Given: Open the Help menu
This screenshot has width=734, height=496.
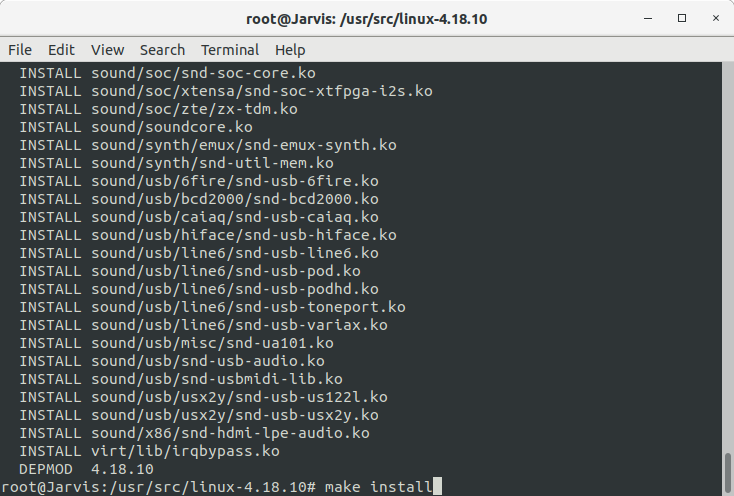Looking at the screenshot, I should point(290,50).
